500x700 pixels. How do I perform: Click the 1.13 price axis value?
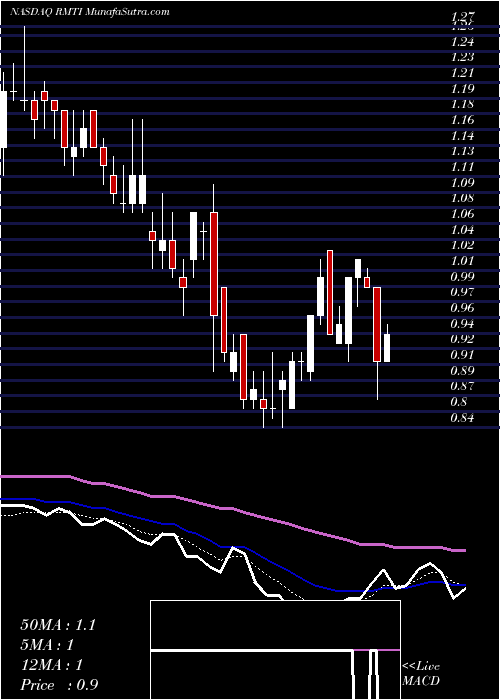tap(463, 151)
